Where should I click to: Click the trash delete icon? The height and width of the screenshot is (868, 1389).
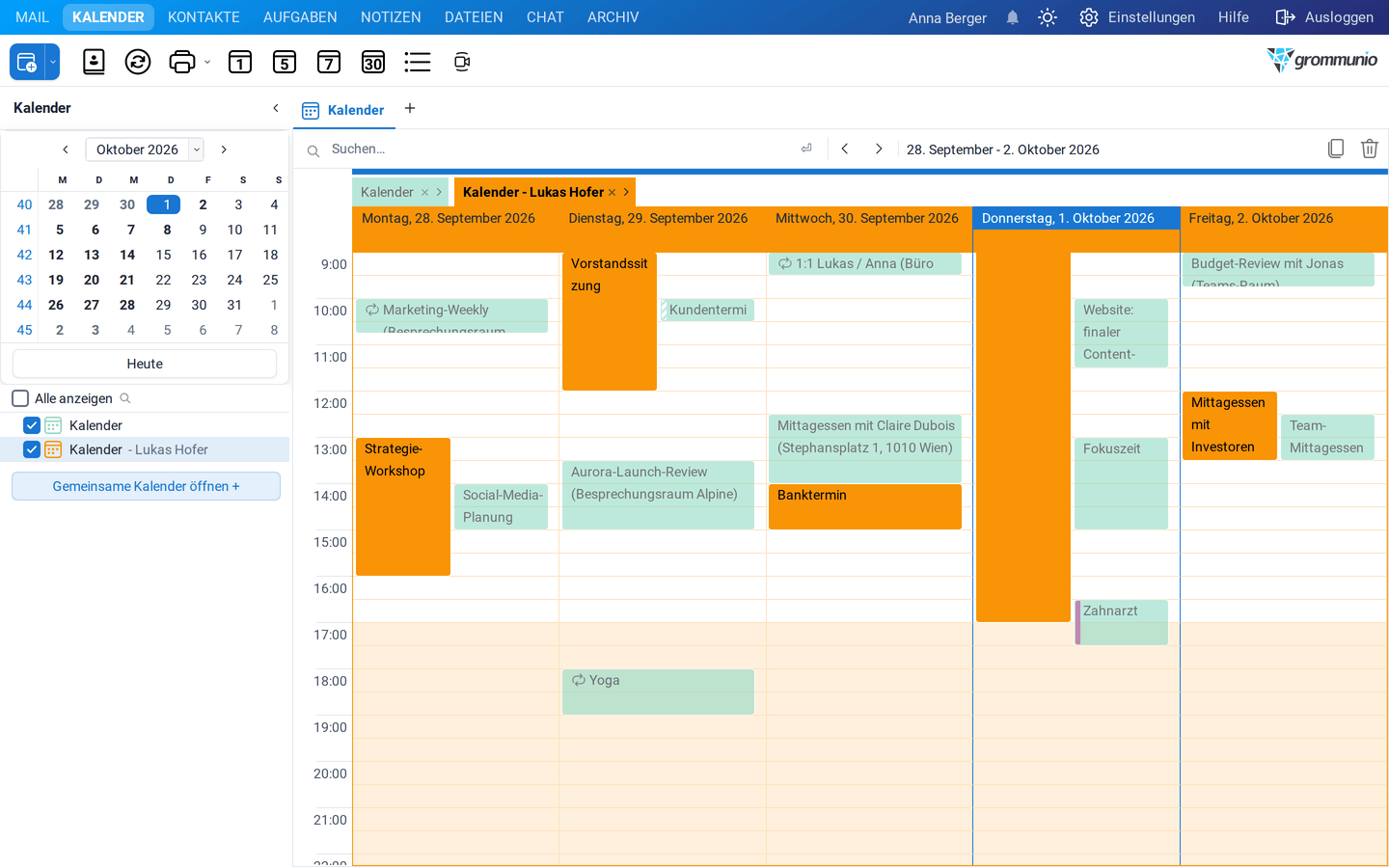[x=1370, y=149]
